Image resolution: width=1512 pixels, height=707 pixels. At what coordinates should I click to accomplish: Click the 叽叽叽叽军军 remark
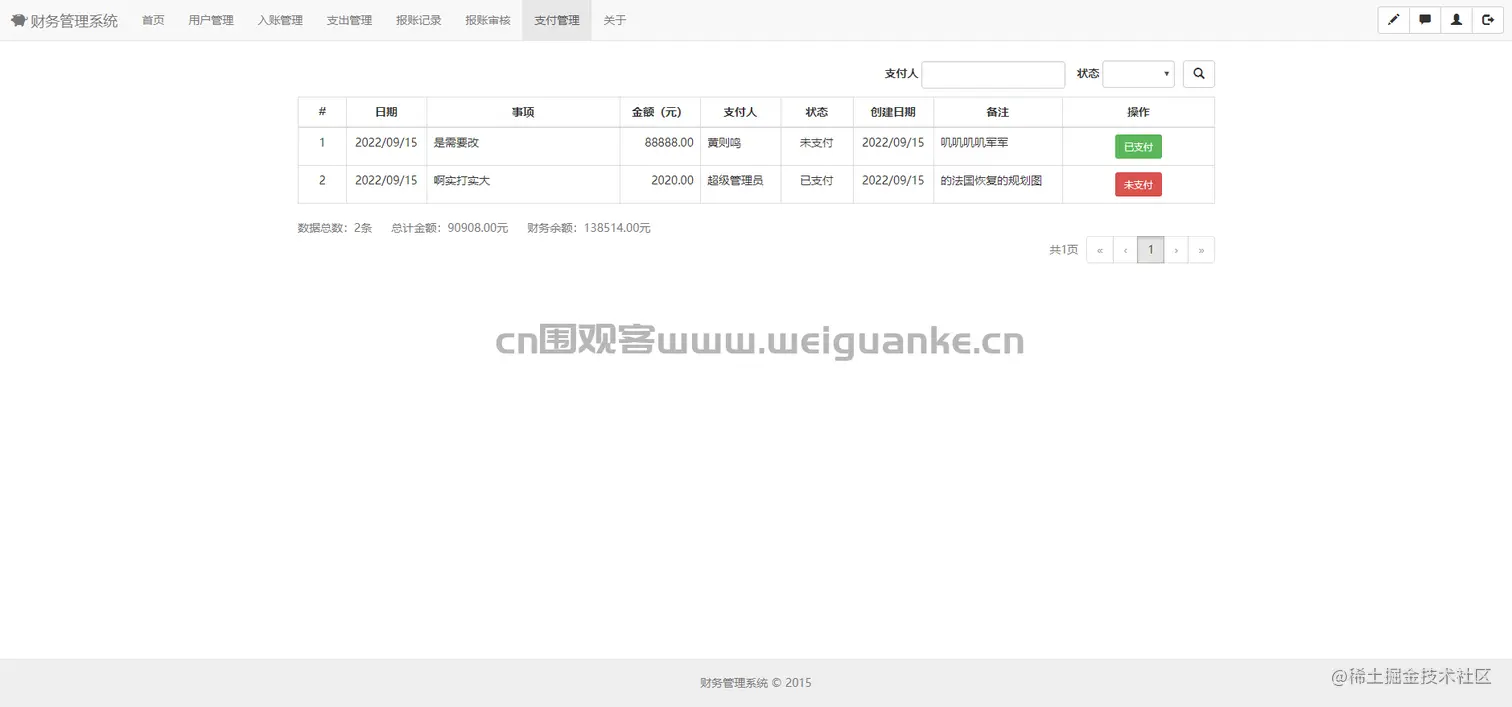(x=974, y=143)
